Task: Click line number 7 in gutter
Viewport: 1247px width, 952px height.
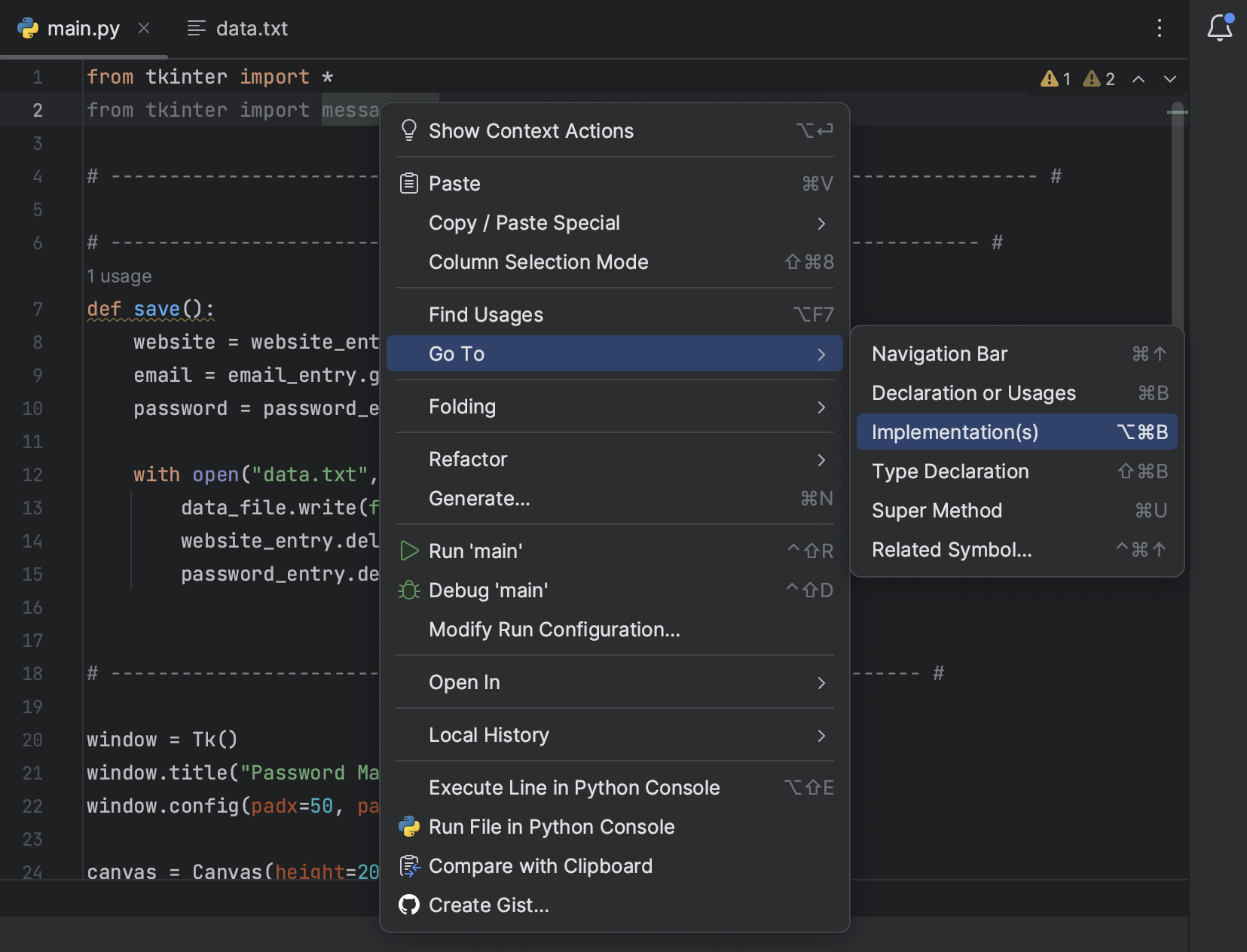Action: click(x=38, y=309)
